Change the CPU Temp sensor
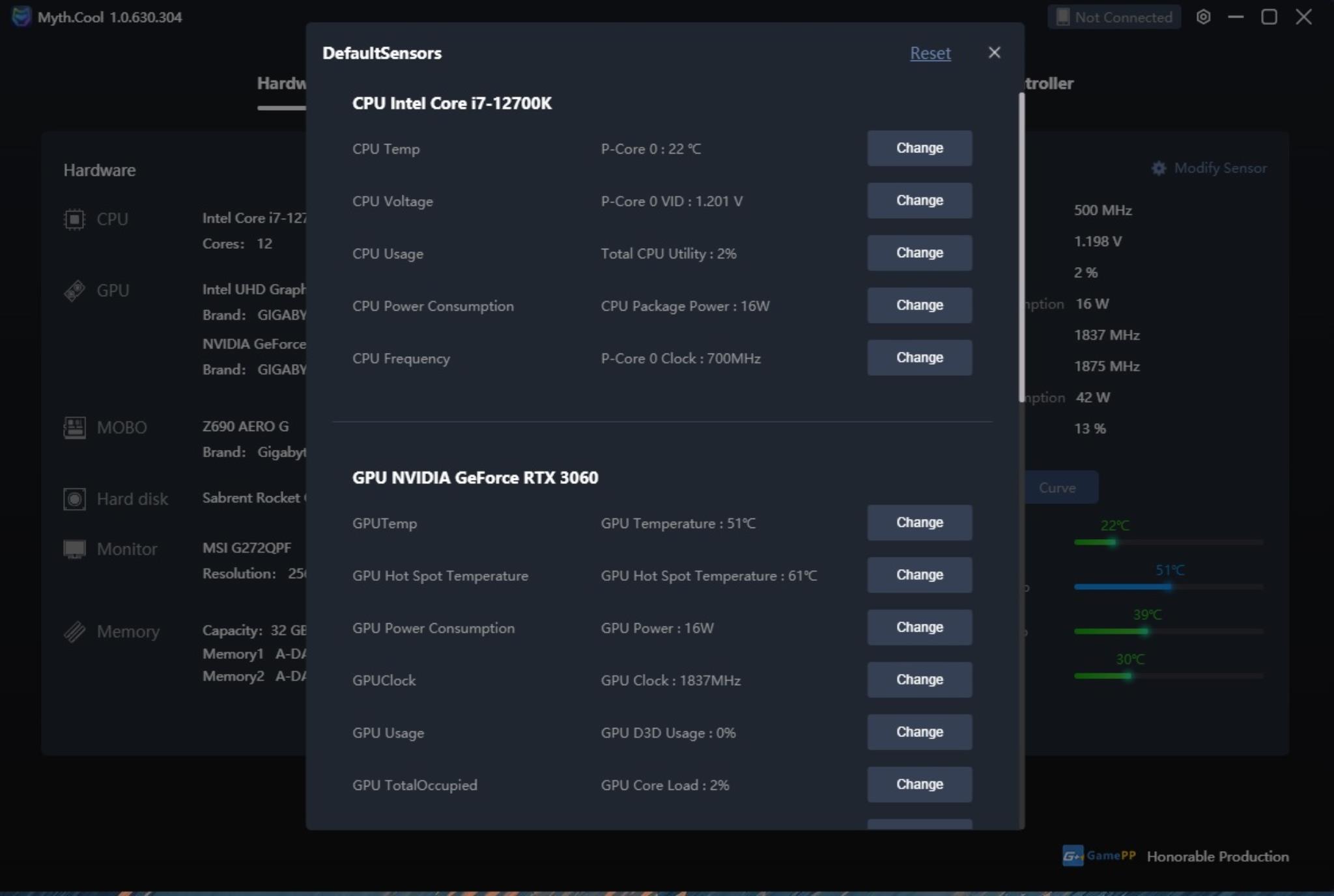 tap(919, 148)
